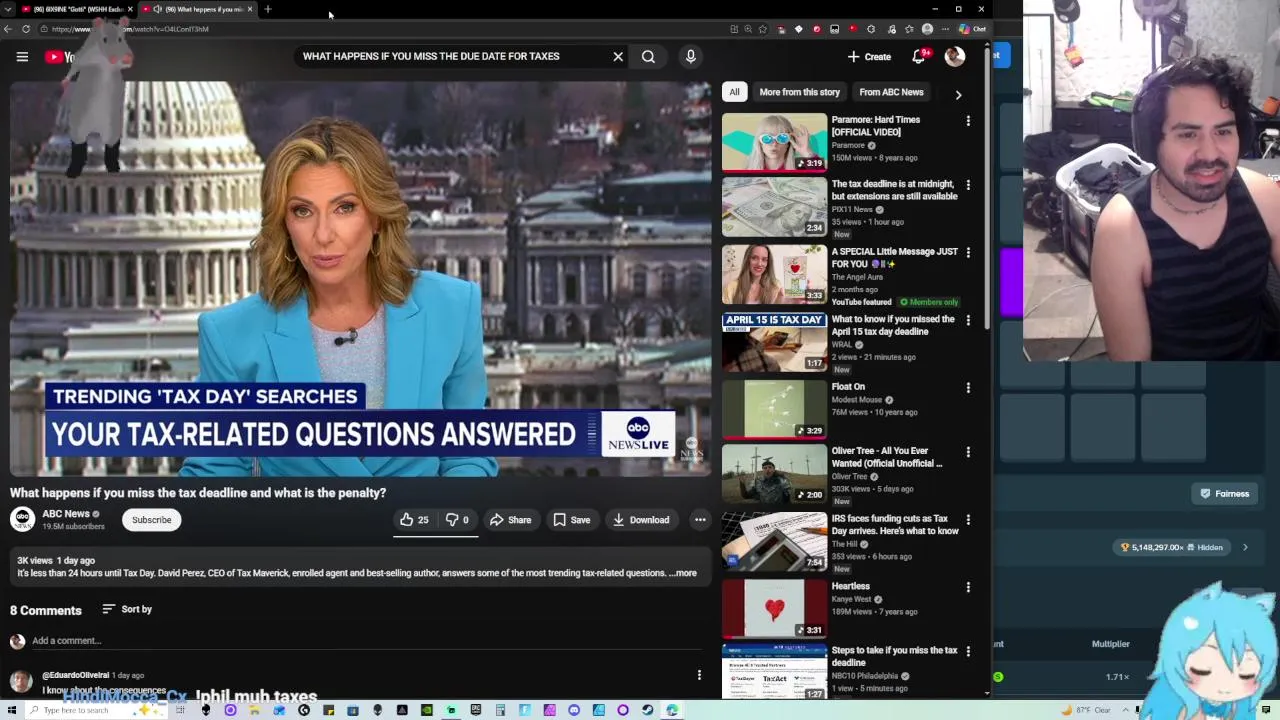Open options for the WRAL tax day video

click(x=968, y=320)
